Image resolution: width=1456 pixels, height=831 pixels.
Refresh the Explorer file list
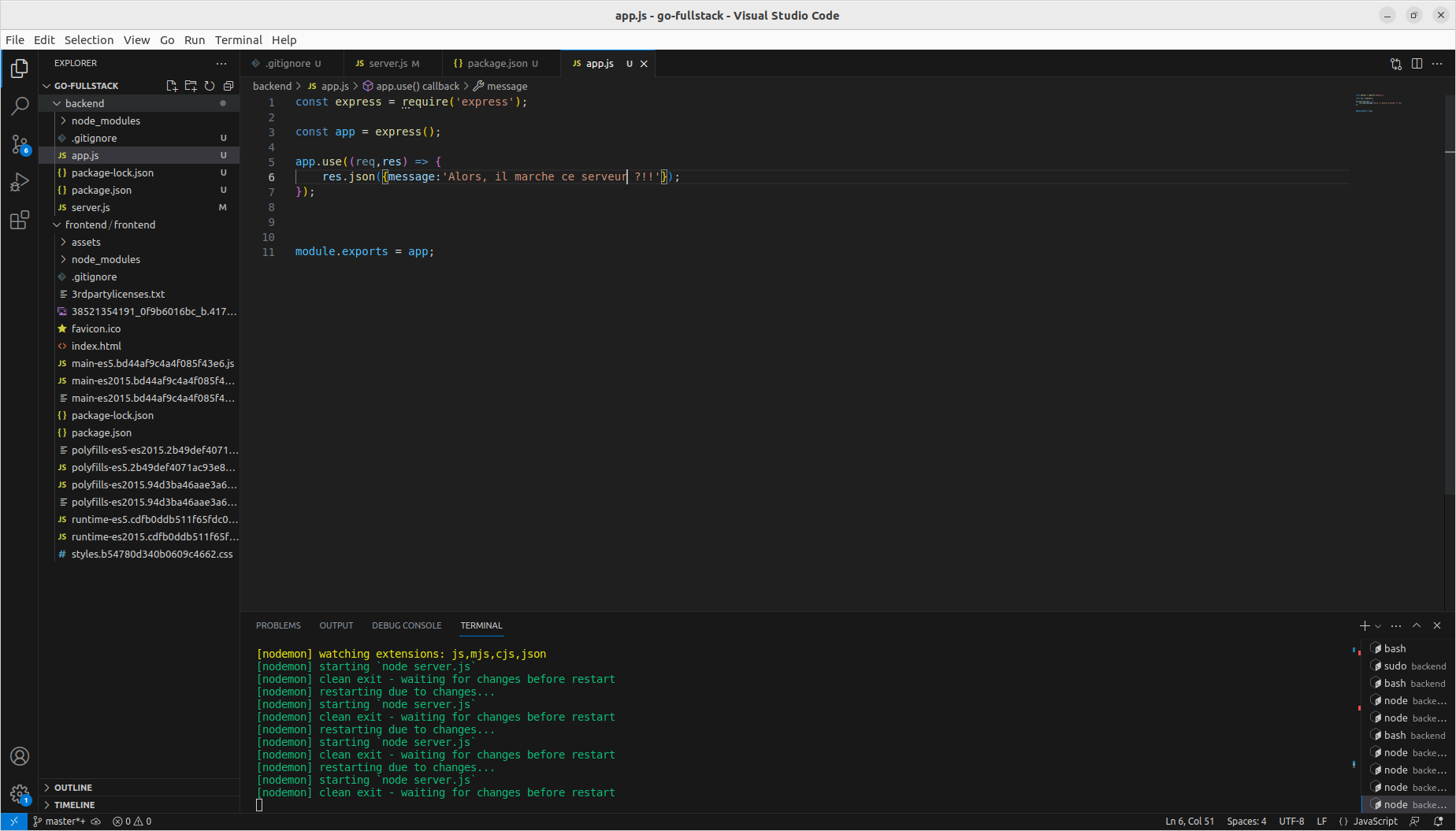(210, 85)
